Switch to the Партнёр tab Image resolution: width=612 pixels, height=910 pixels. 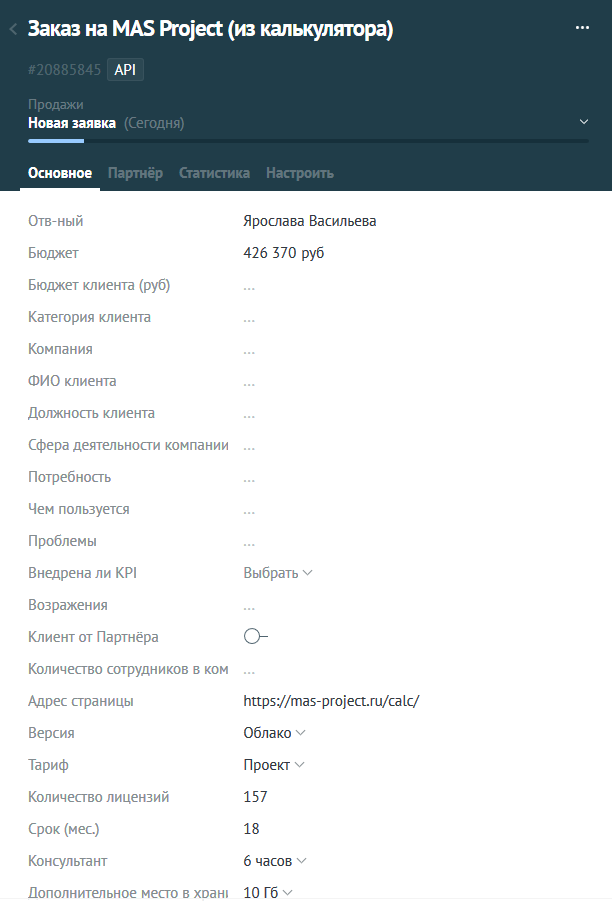(x=135, y=173)
